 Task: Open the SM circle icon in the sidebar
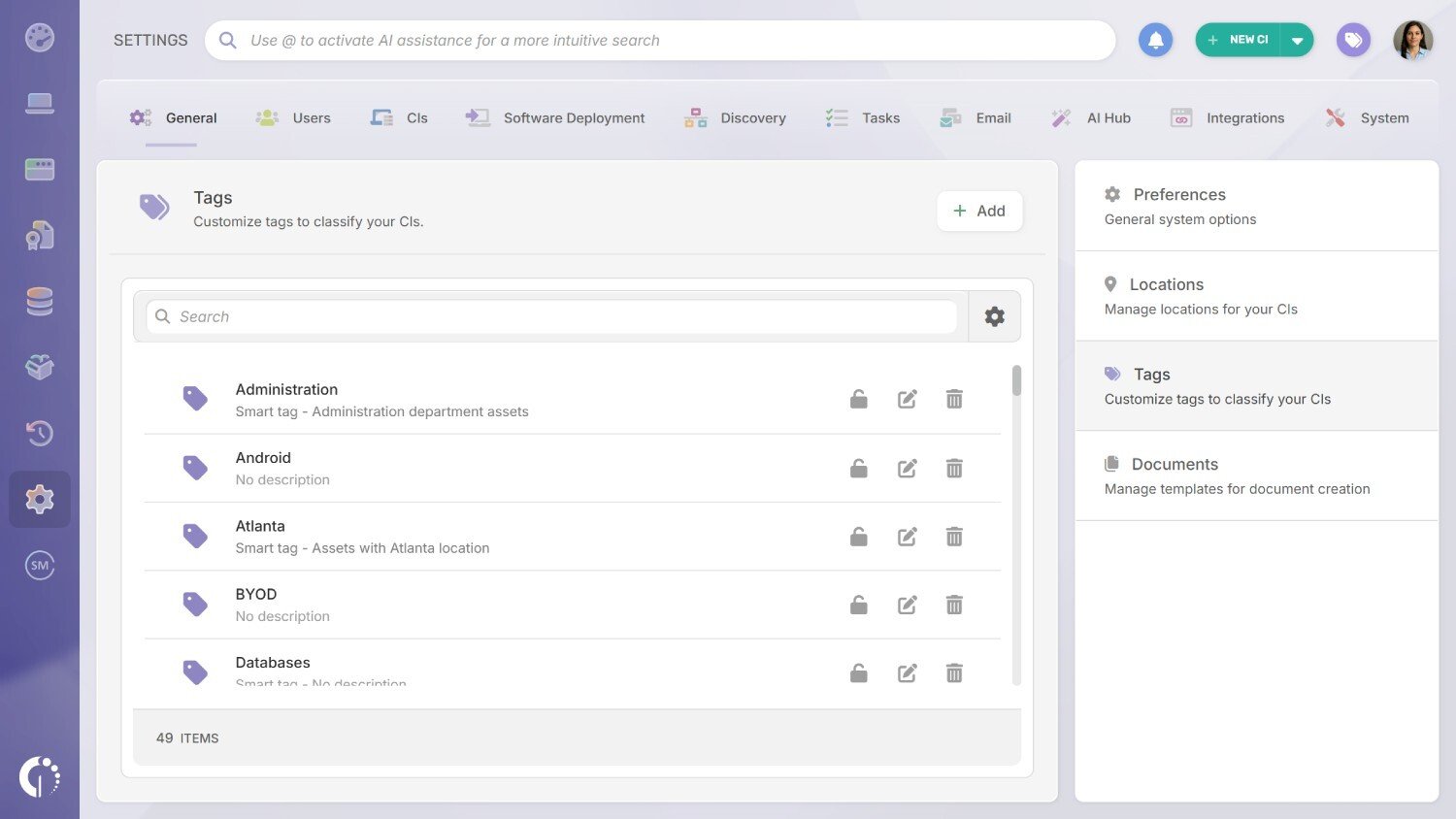click(x=39, y=565)
